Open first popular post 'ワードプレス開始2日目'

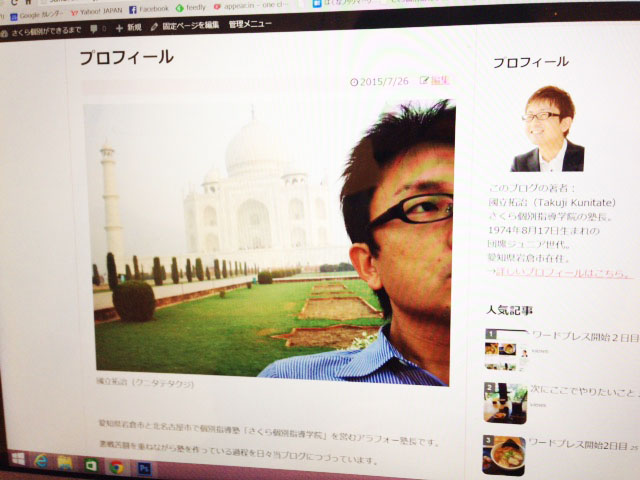(581, 339)
